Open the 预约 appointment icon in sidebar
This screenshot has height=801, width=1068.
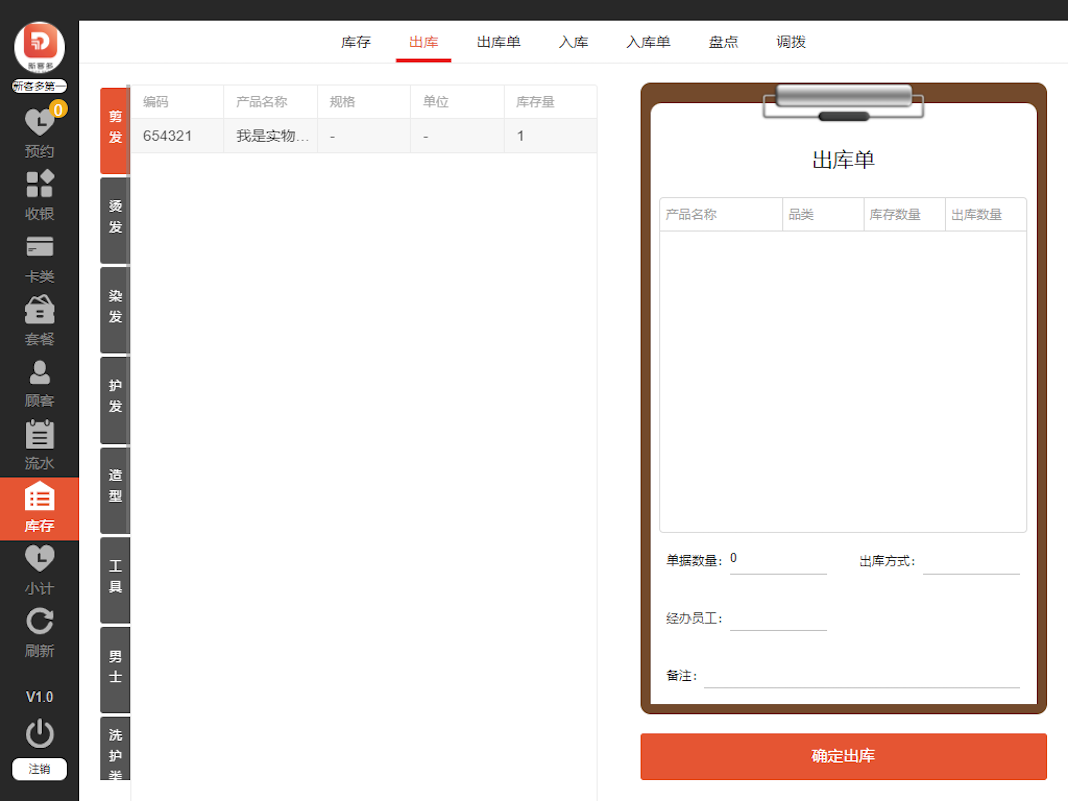[39, 133]
